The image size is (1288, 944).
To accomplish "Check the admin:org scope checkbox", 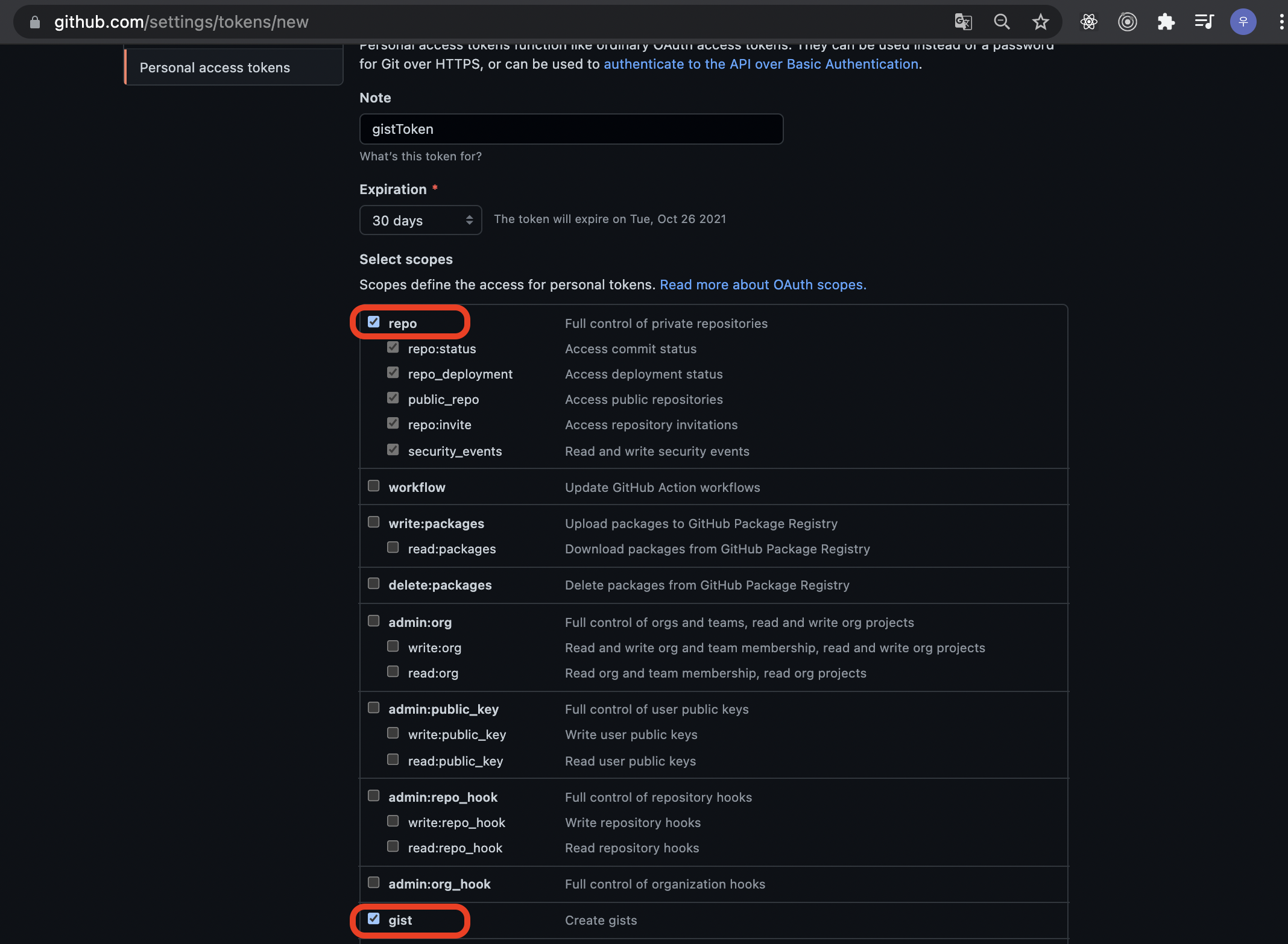I will [x=374, y=621].
